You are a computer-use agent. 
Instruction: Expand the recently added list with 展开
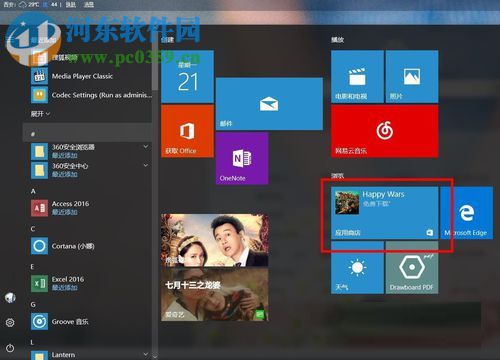40,114
